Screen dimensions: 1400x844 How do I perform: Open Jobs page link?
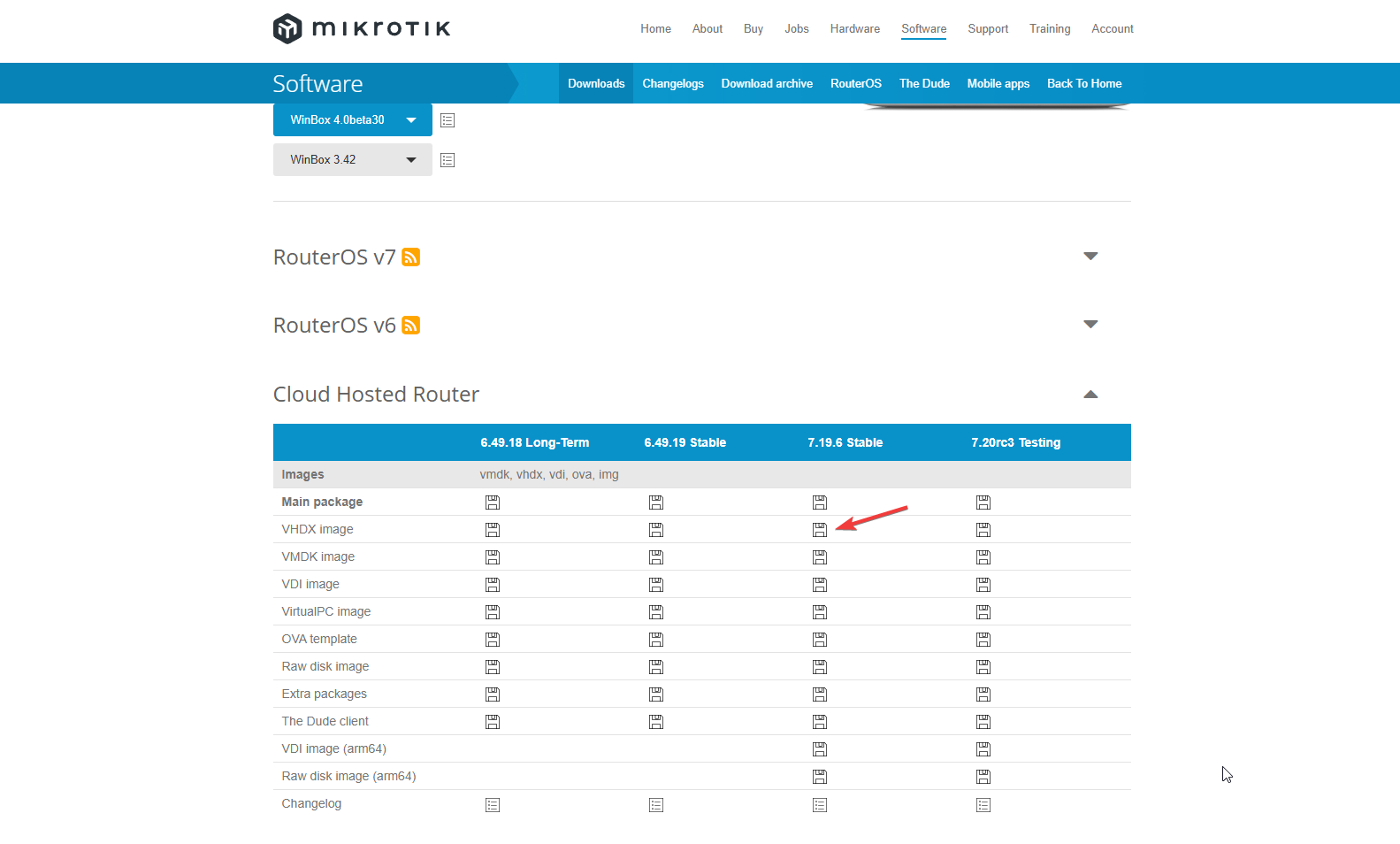click(x=797, y=28)
